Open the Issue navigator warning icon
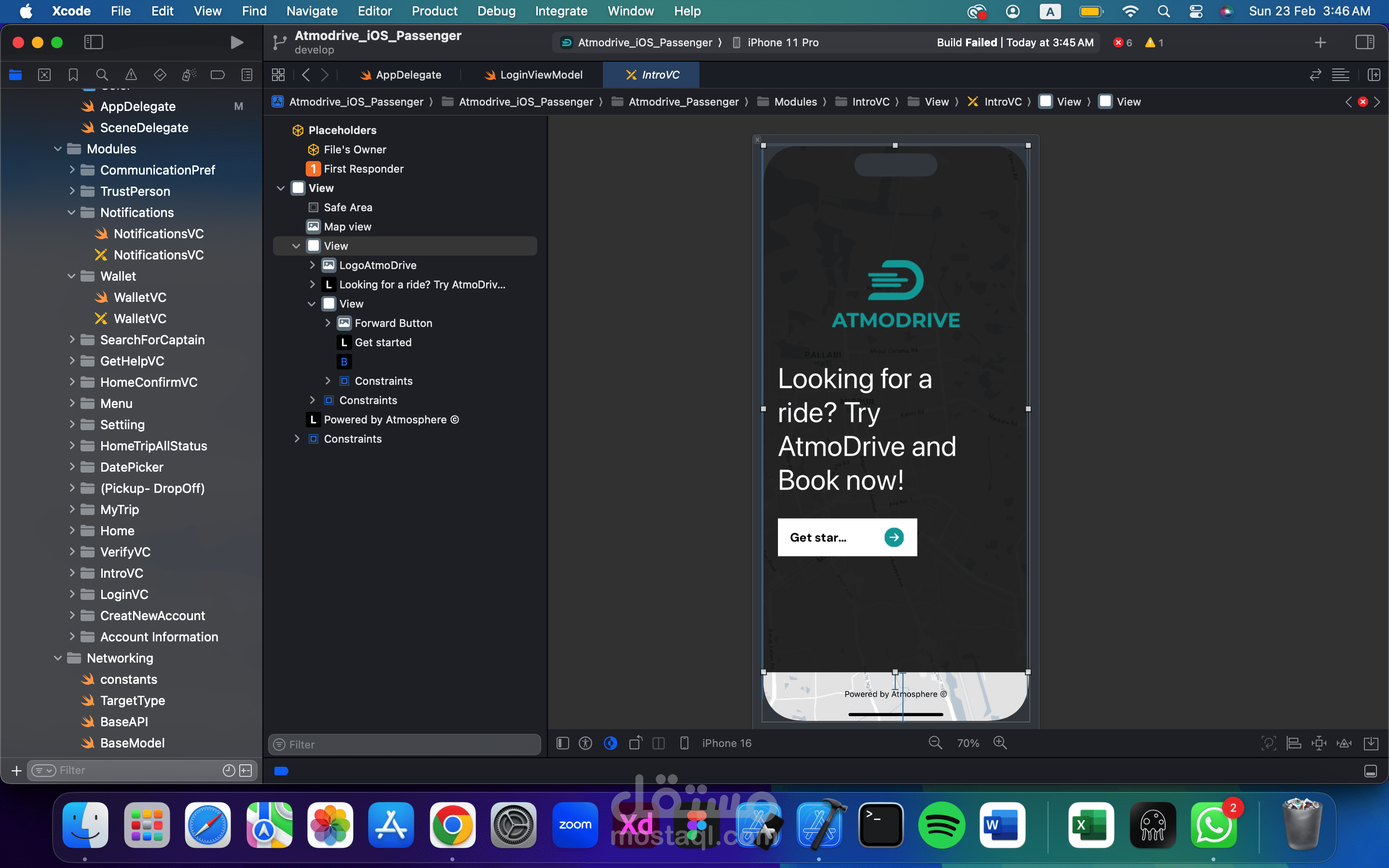 click(x=131, y=75)
